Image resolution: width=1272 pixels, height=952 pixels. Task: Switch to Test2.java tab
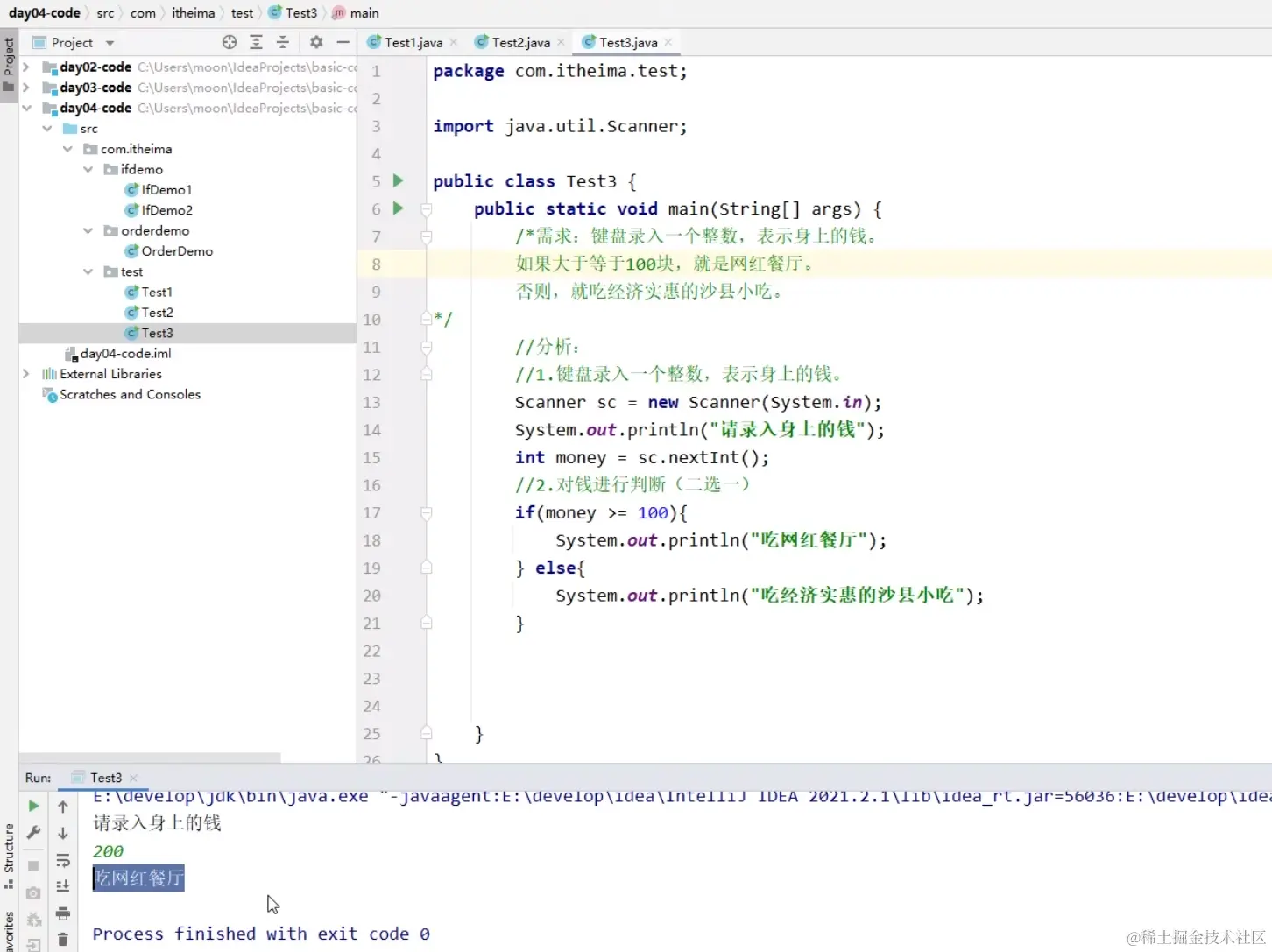[519, 42]
